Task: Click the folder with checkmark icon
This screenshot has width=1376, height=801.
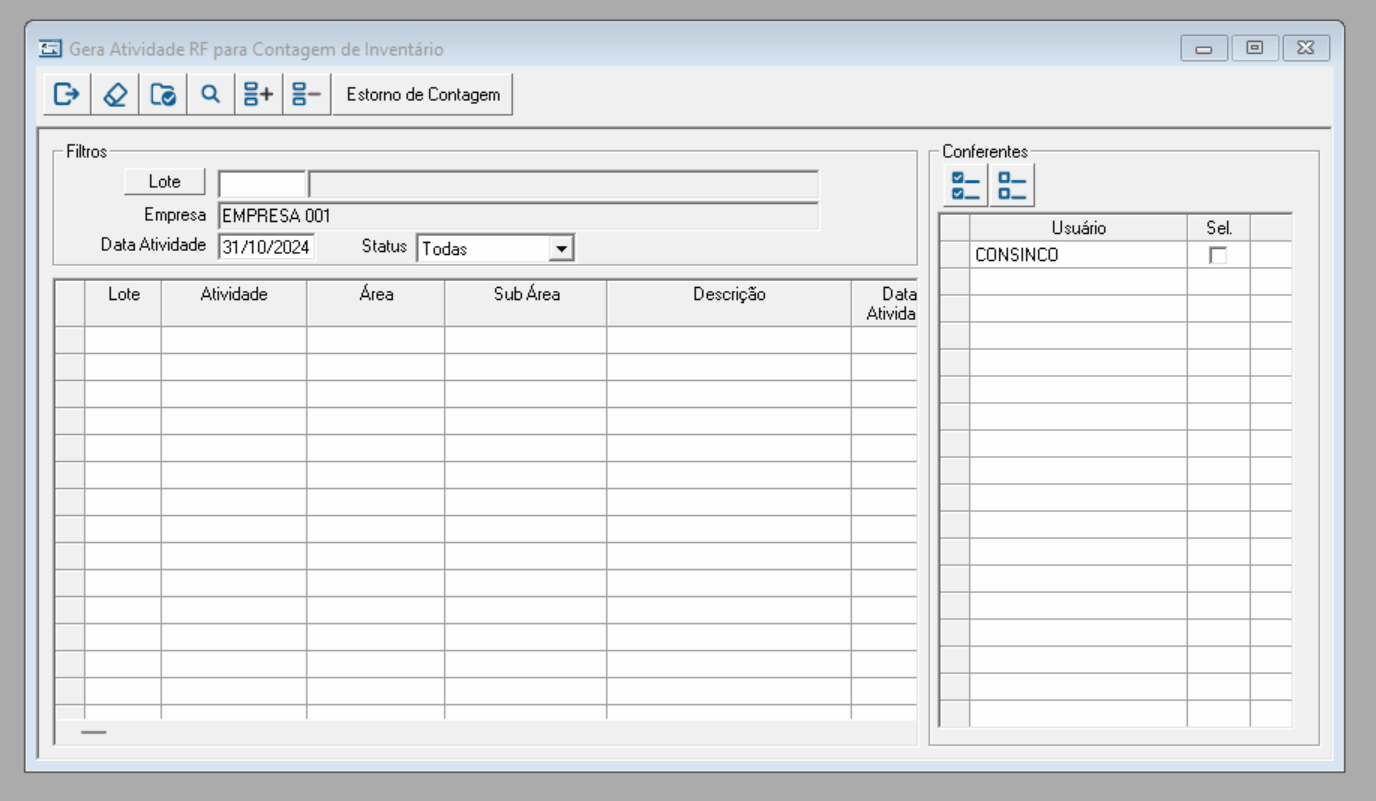Action: (163, 95)
